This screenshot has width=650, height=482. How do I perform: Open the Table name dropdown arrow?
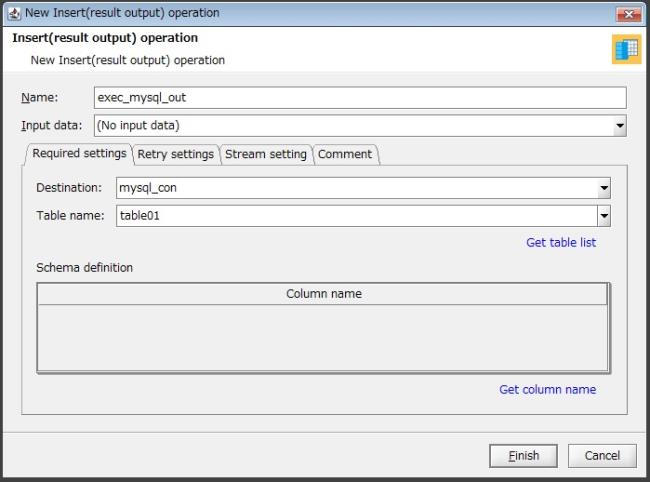click(x=604, y=216)
